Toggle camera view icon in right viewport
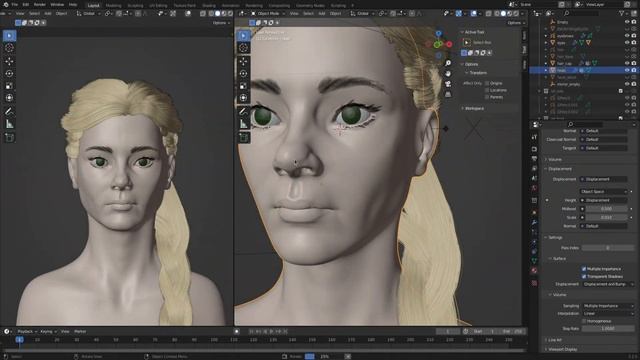Screen dimensions: 640x360 [x=448, y=84]
